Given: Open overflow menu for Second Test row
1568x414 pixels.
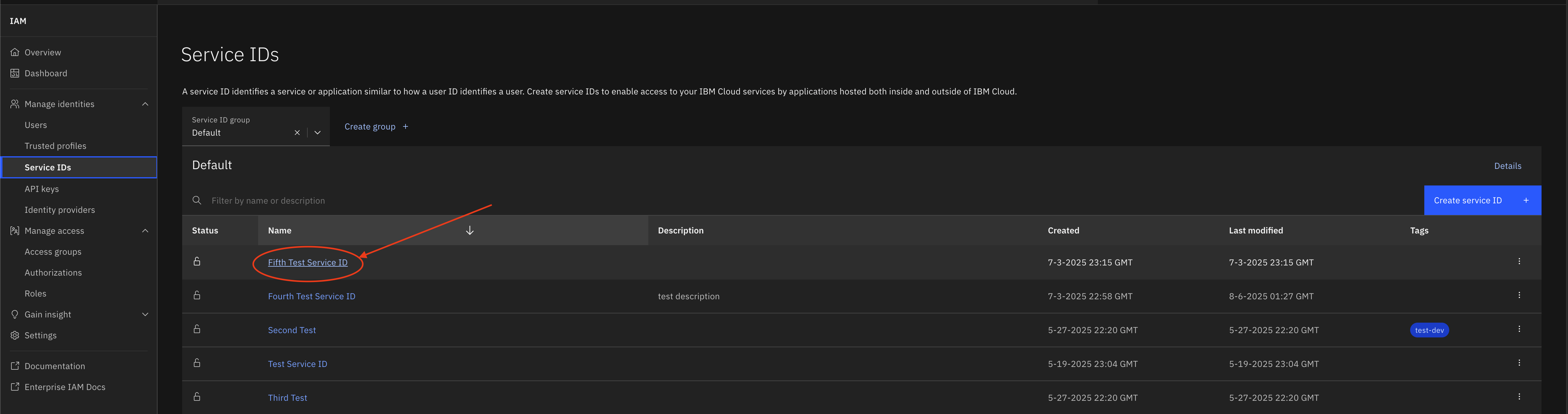Looking at the screenshot, I should tap(1519, 329).
